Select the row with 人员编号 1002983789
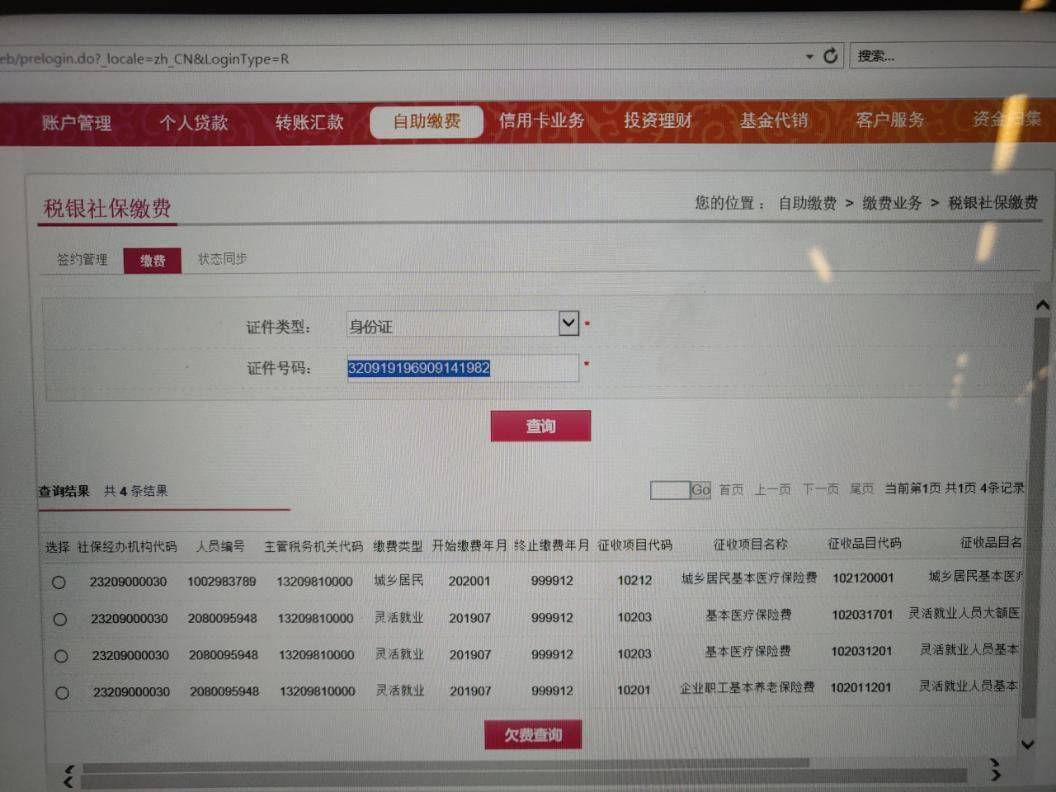This screenshot has width=1056, height=792. [59, 583]
